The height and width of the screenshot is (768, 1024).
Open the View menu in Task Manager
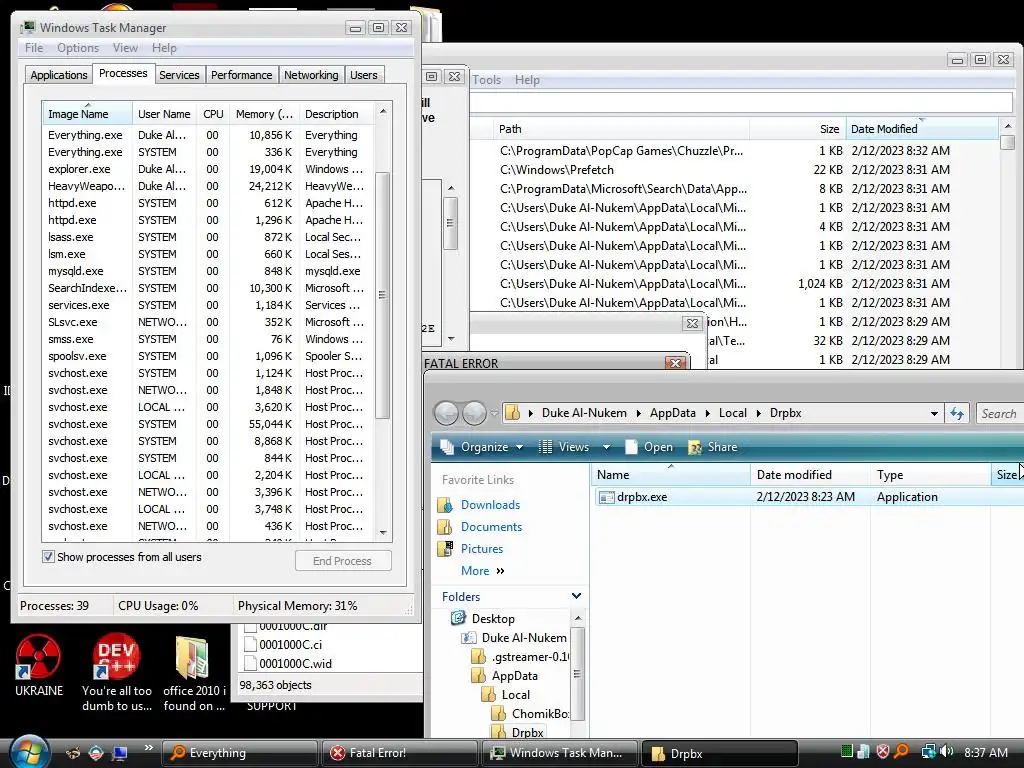coord(125,48)
